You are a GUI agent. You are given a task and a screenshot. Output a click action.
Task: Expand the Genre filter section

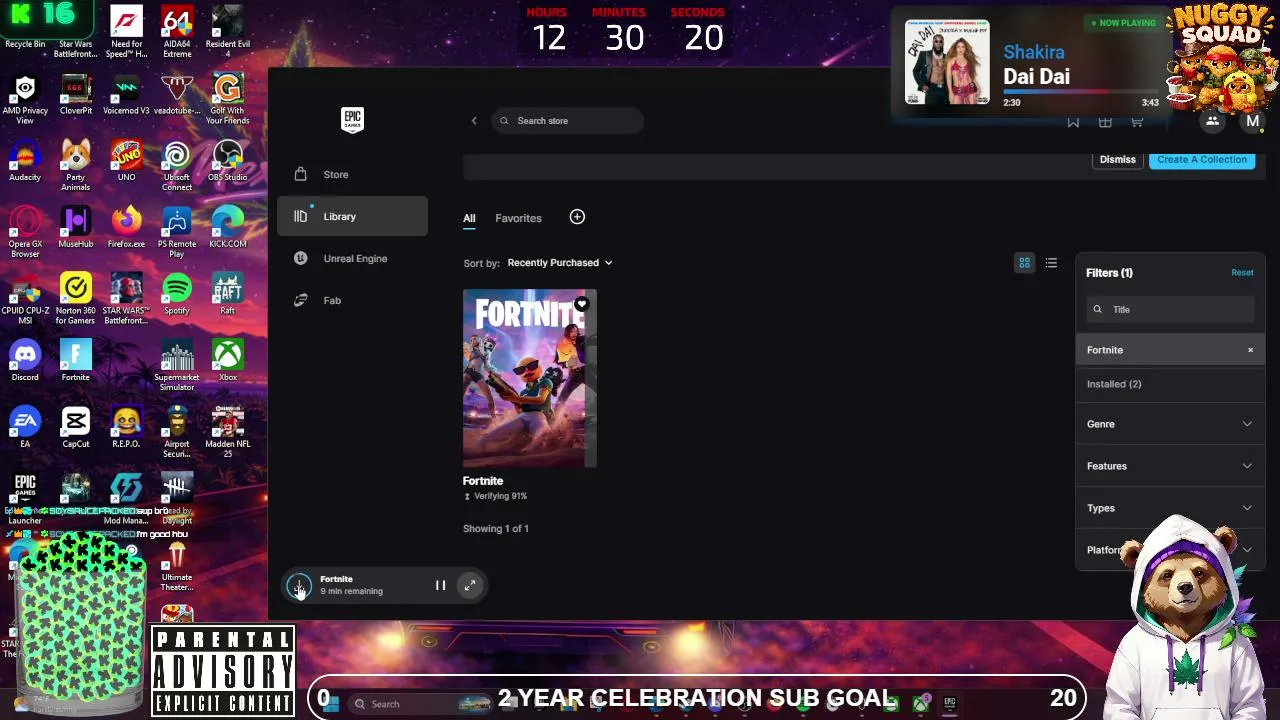click(1170, 424)
